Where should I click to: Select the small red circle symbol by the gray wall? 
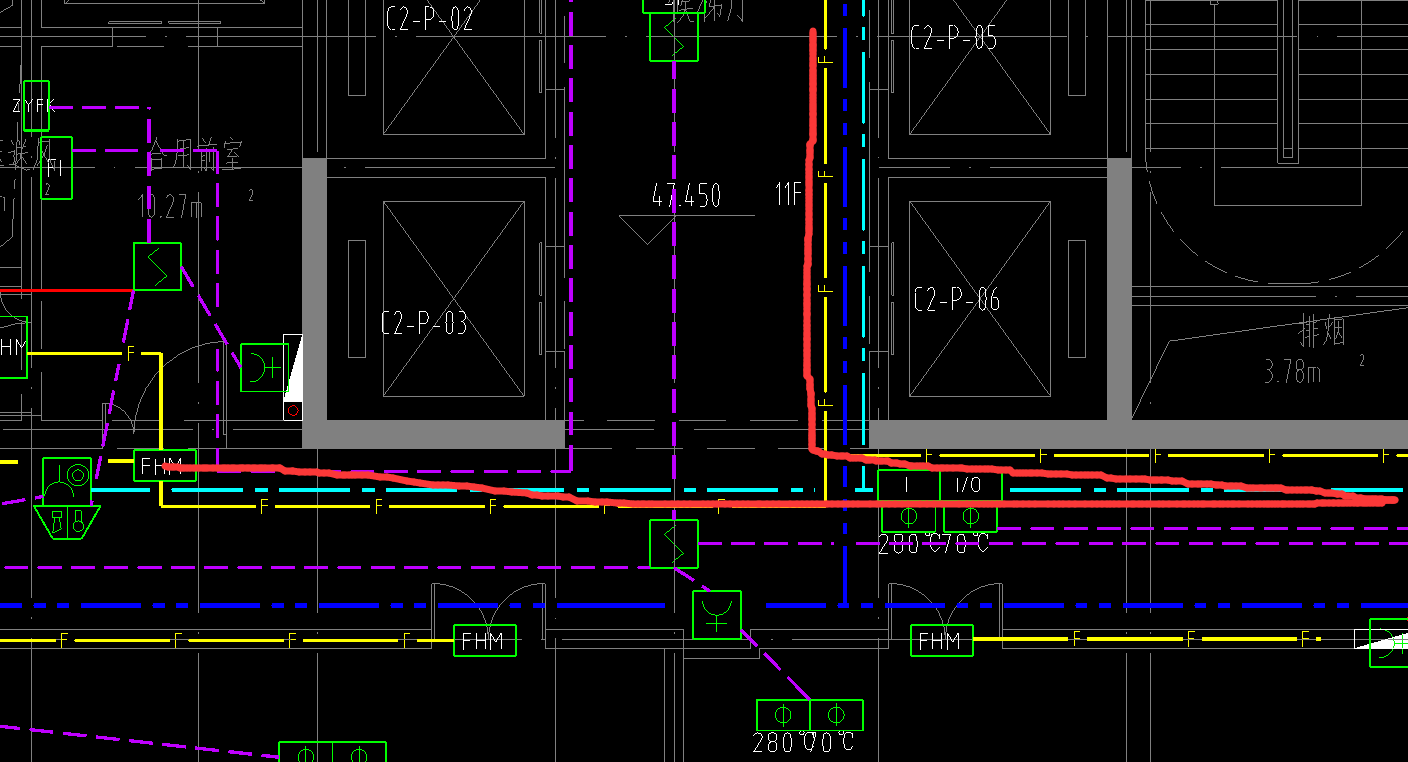click(293, 410)
